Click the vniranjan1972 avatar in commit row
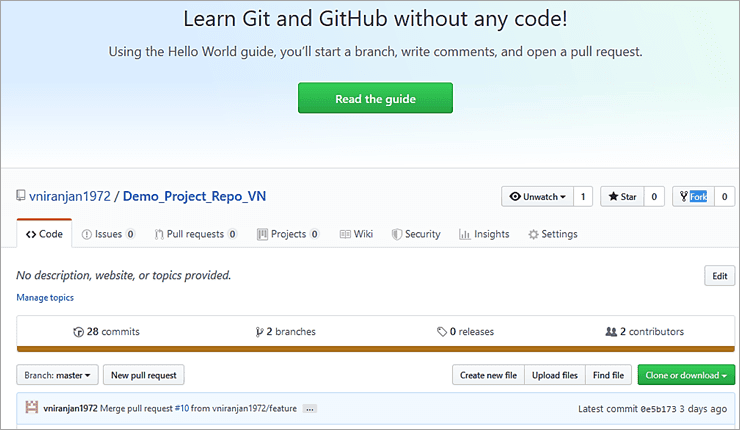740x430 pixels. (32, 408)
